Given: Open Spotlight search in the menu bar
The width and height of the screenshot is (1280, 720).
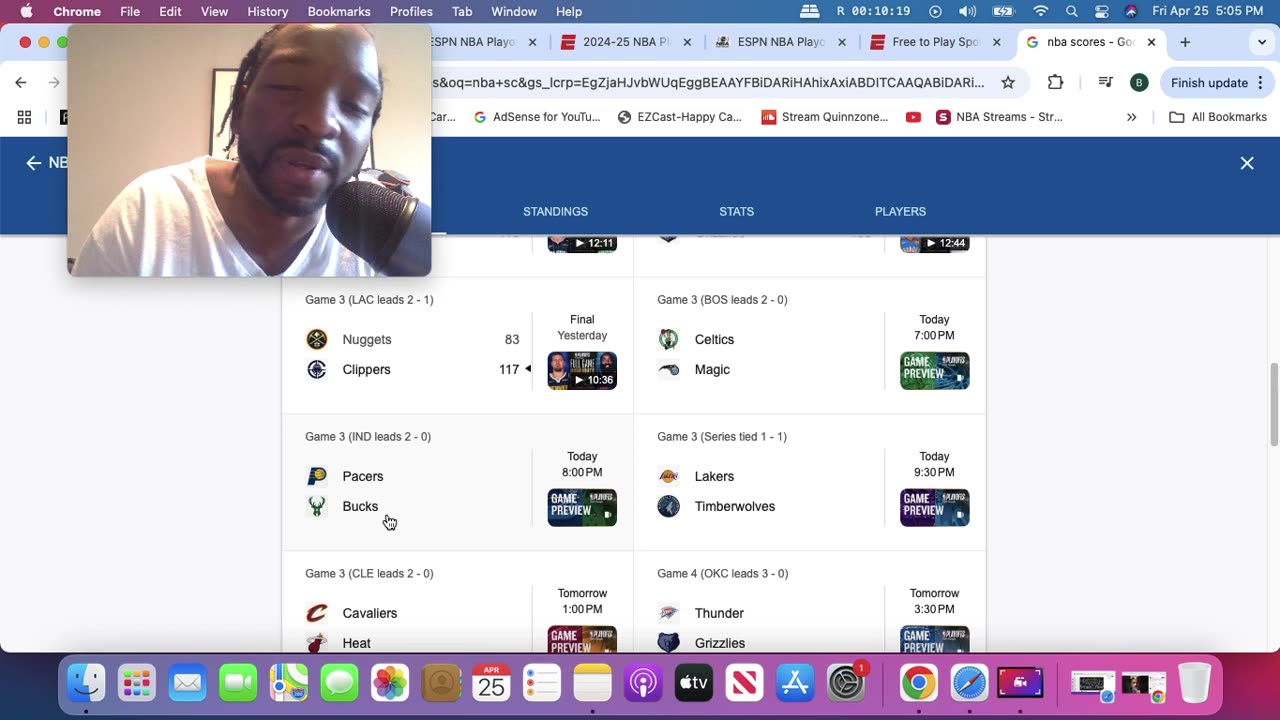Looking at the screenshot, I should tap(1071, 11).
